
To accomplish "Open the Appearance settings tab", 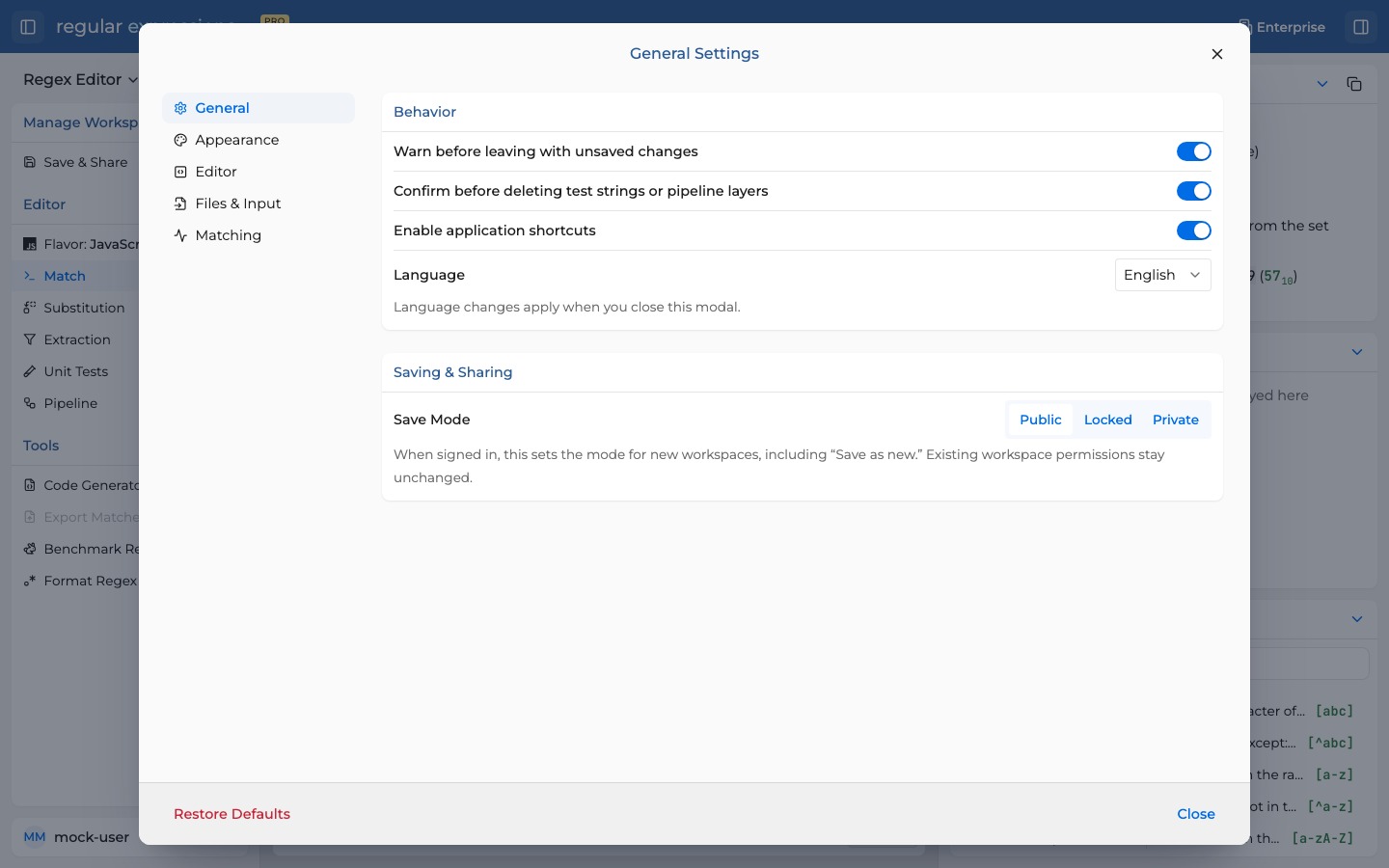I will [x=259, y=140].
